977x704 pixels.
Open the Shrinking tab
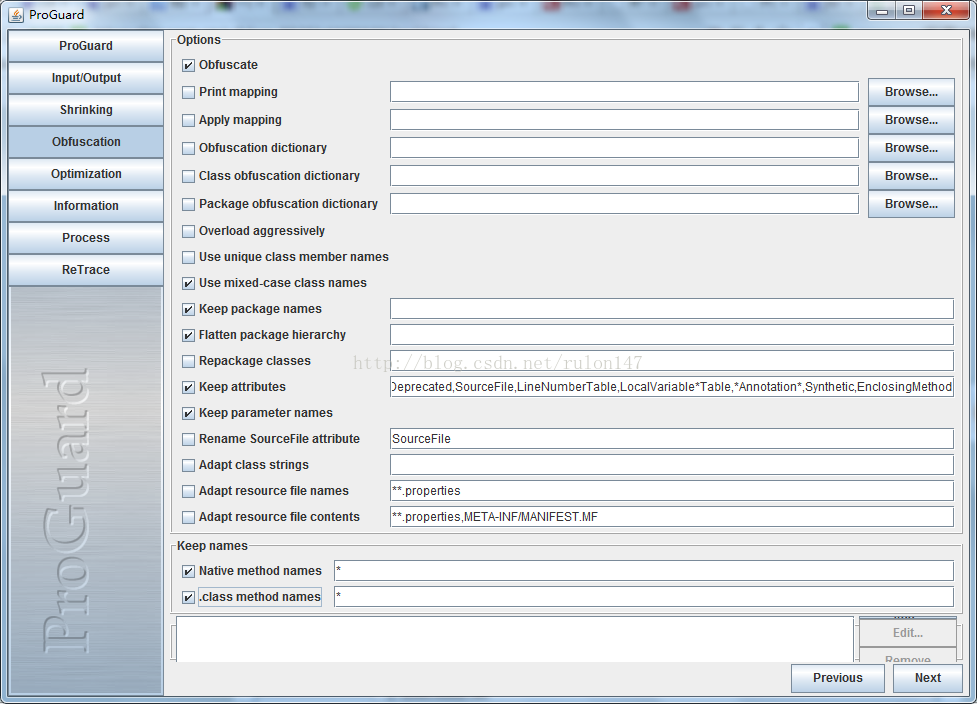(86, 110)
